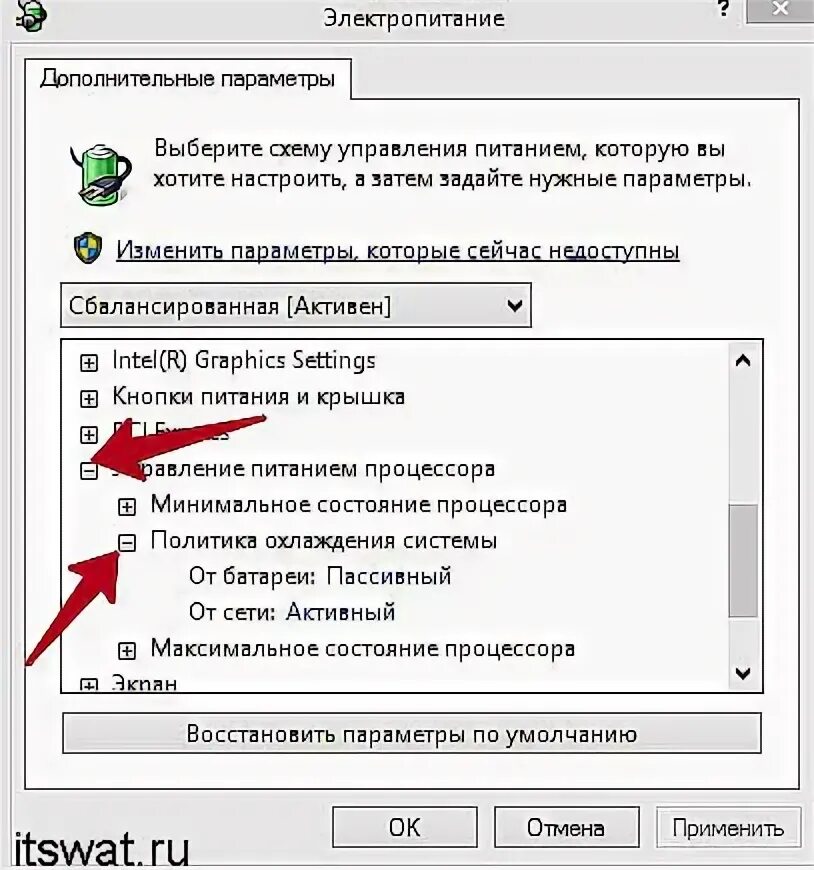Click the Отмена button
This screenshot has width=814, height=870.
566,828
